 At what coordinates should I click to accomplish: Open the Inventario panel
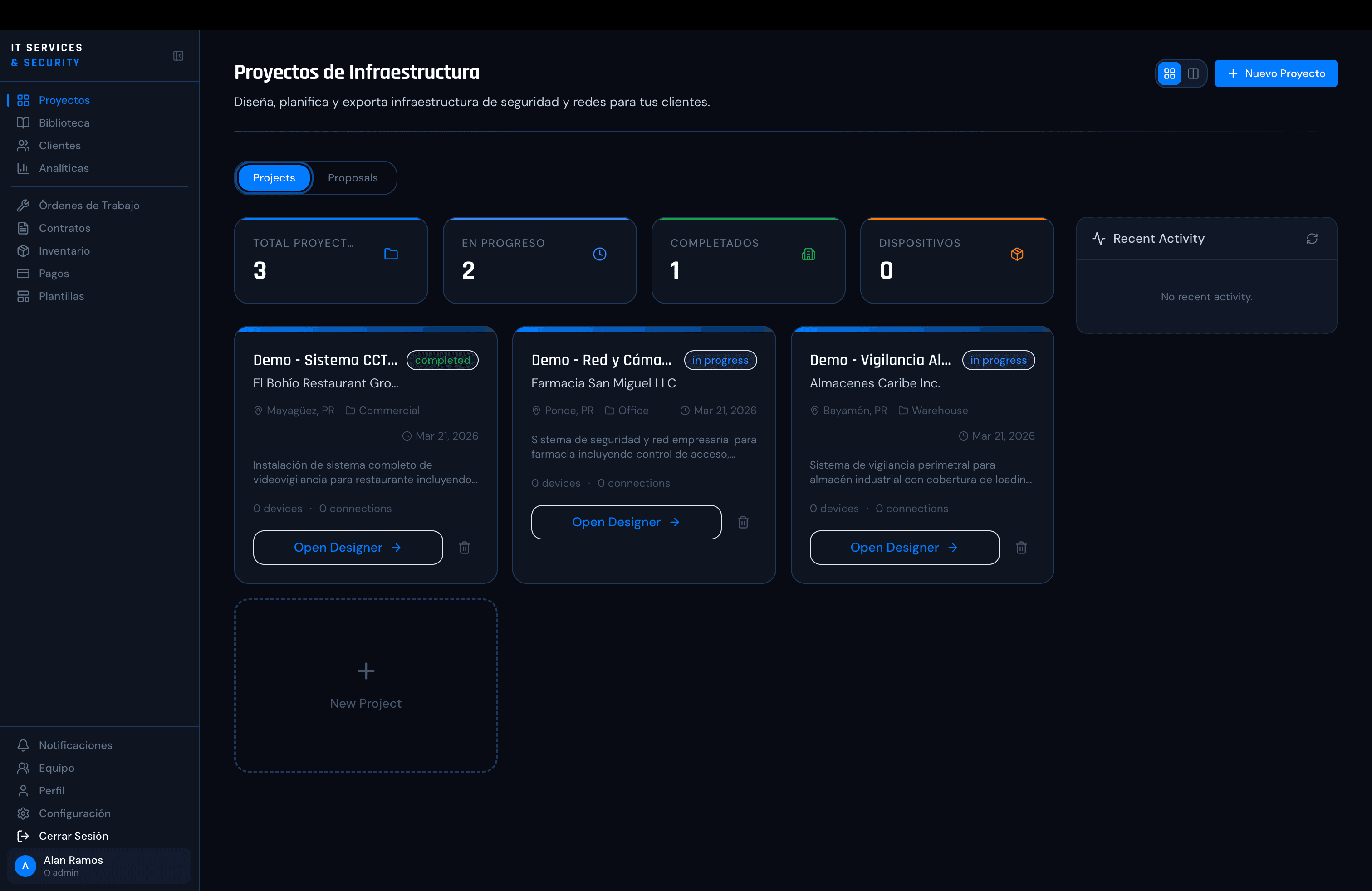pos(64,251)
